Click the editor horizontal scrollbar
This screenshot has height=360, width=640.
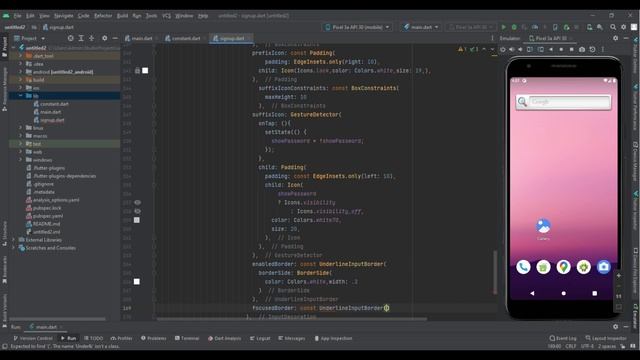pos(292,319)
